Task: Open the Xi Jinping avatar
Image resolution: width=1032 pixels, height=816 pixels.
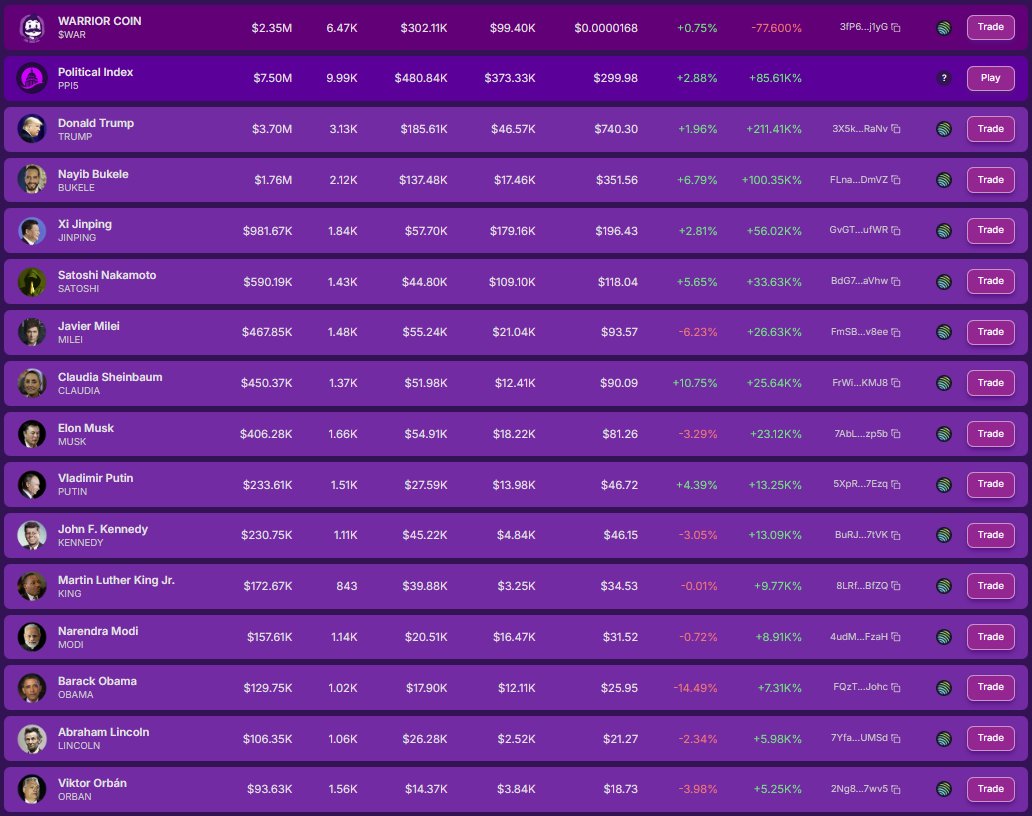Action: pos(32,230)
